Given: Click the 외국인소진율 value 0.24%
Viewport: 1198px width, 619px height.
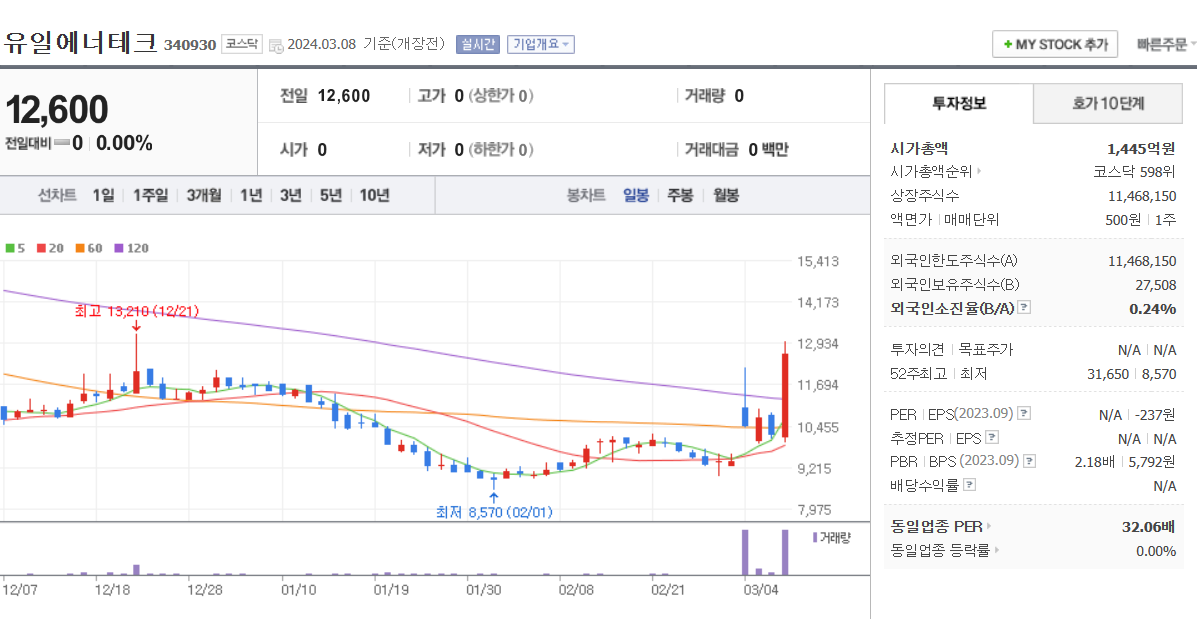Looking at the screenshot, I should 1153,309.
